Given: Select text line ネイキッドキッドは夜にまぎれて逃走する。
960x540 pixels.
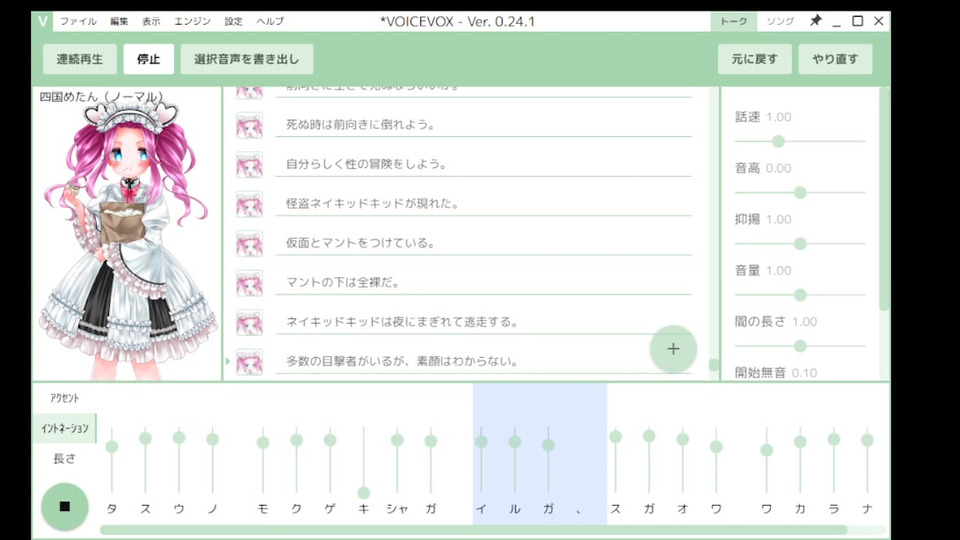Looking at the screenshot, I should coord(484,321).
